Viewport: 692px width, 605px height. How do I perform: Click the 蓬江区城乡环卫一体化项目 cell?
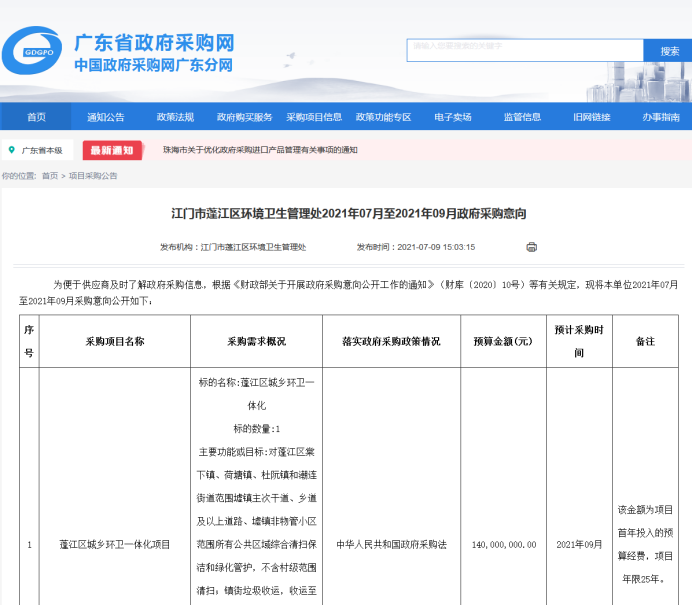point(115,545)
